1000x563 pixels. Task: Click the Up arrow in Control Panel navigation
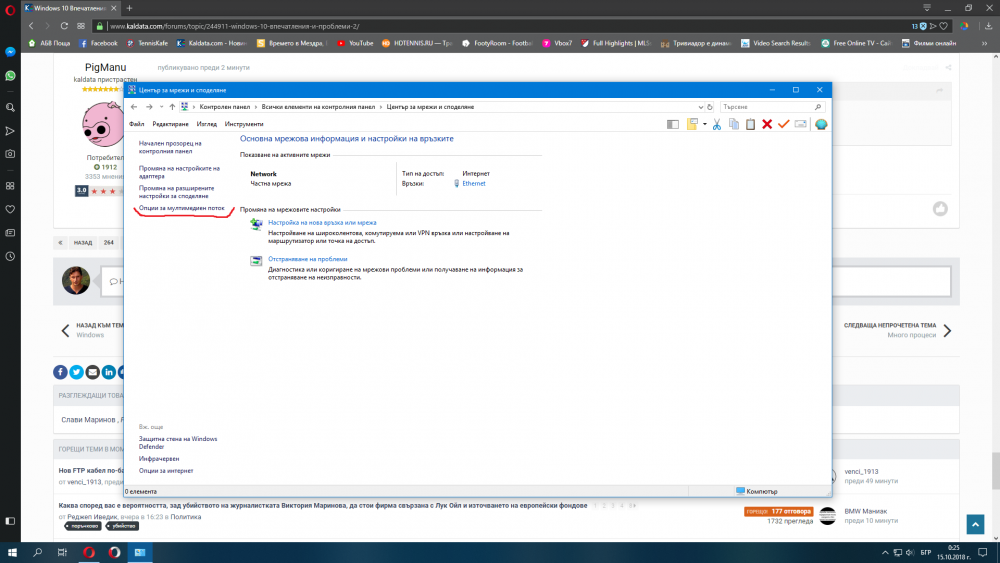[x=172, y=107]
